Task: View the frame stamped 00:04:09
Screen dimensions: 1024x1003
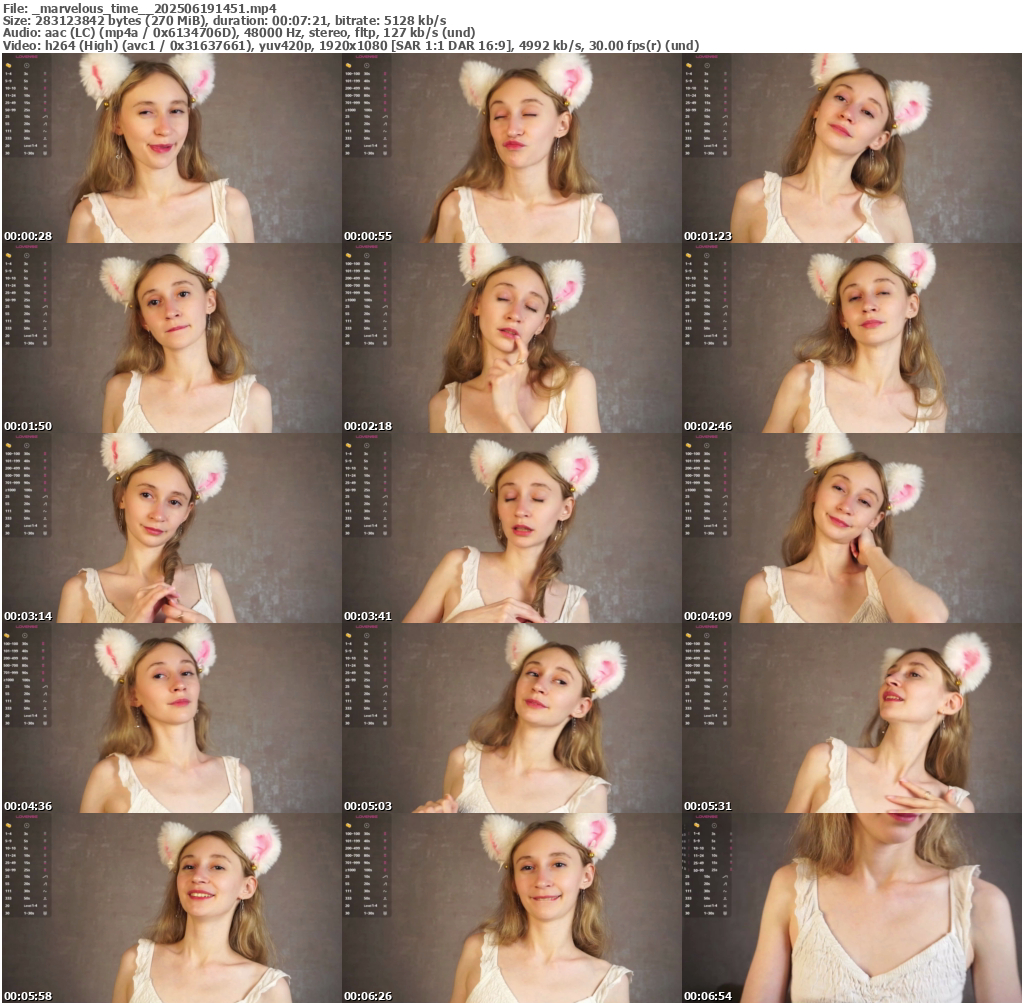Action: pyautogui.click(x=852, y=528)
